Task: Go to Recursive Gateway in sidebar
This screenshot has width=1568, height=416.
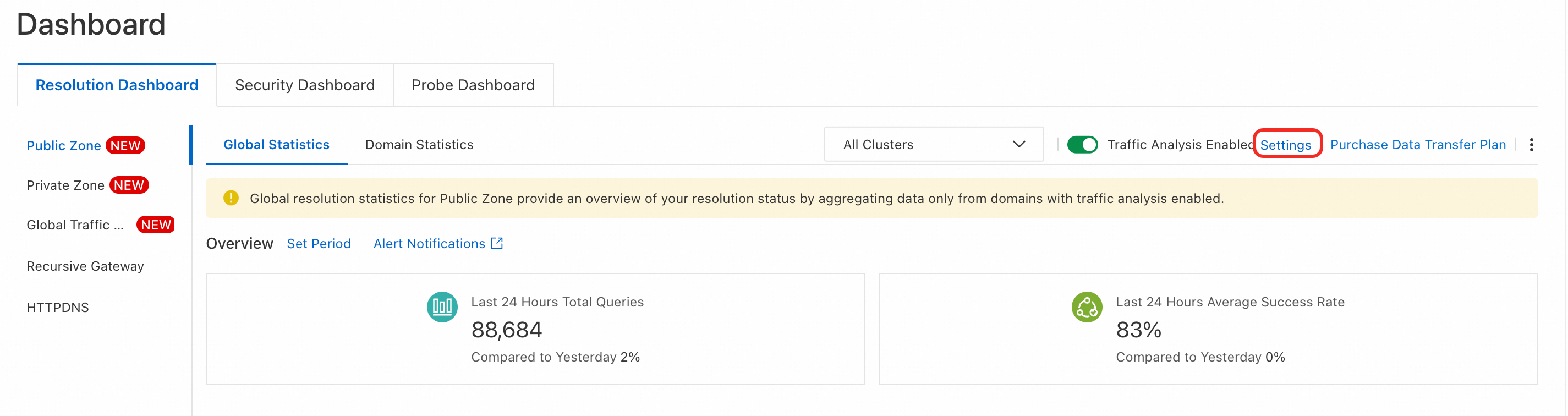Action: point(85,266)
